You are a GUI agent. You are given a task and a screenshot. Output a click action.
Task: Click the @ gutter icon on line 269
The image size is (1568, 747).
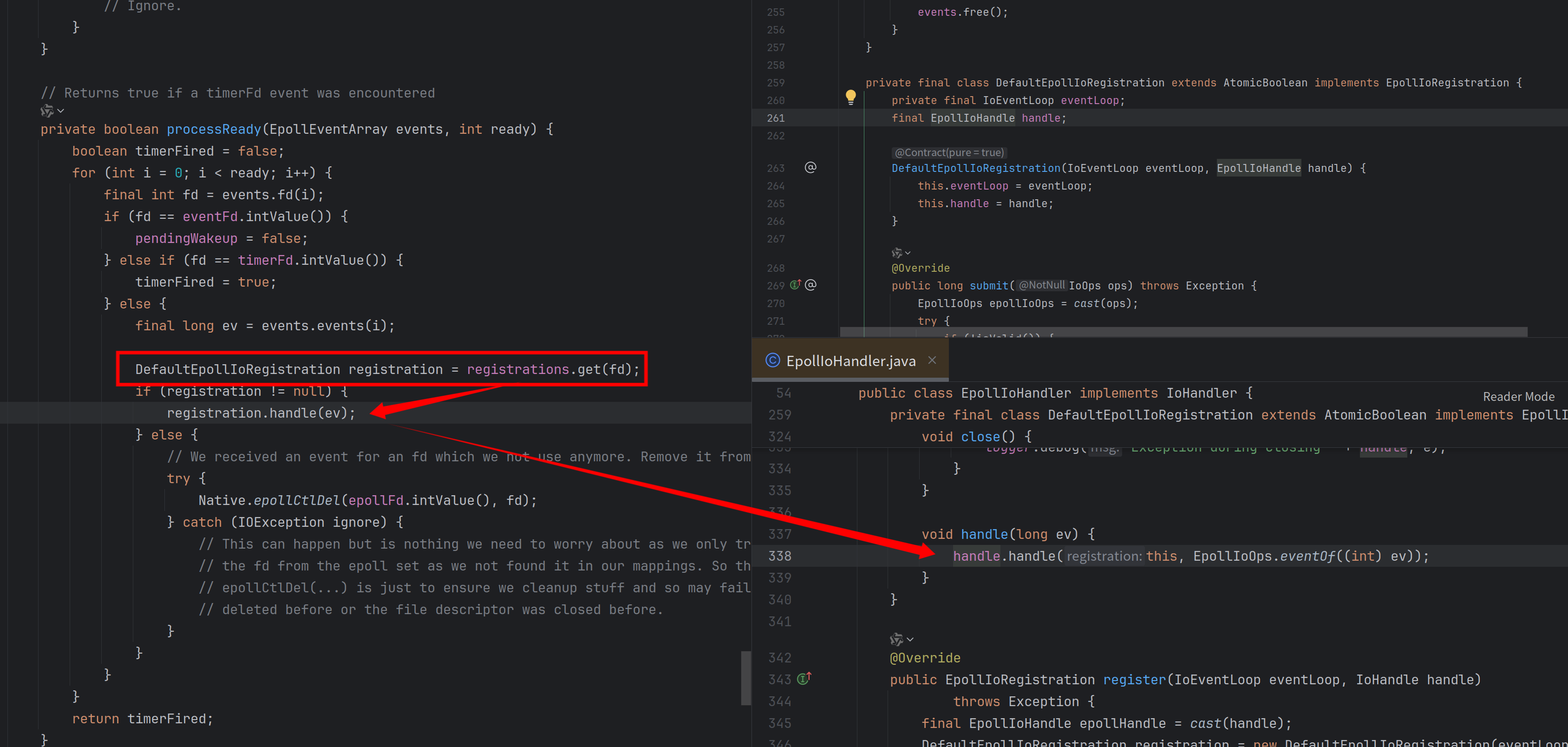click(x=810, y=285)
